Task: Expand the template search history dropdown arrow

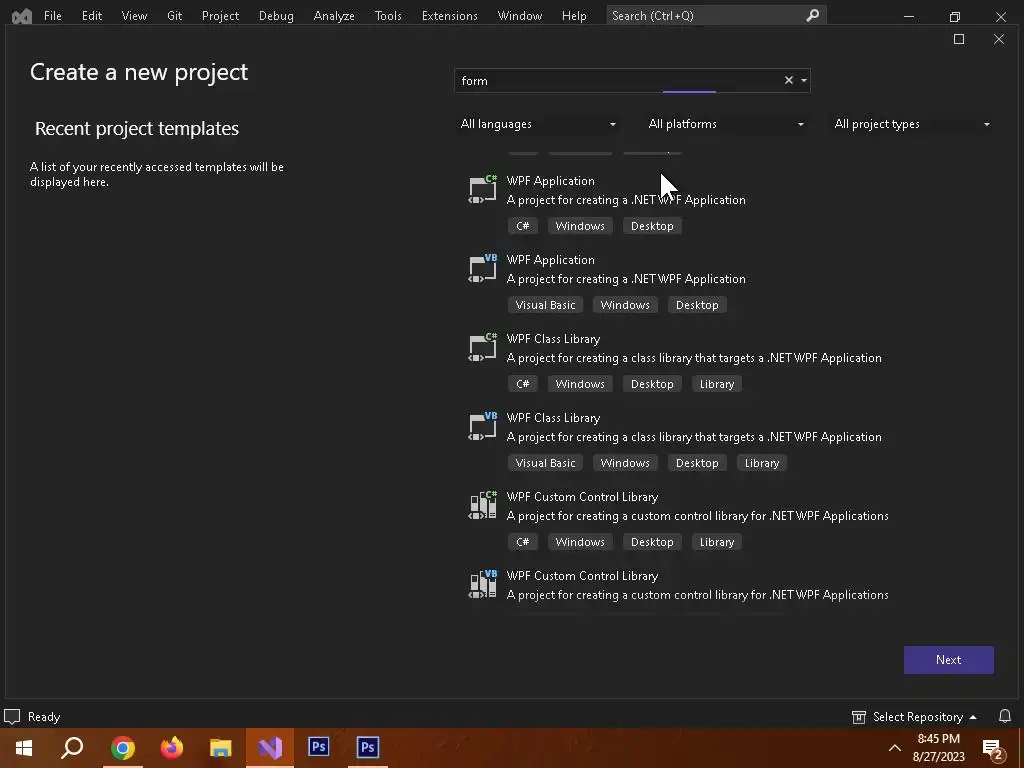Action: pos(804,80)
